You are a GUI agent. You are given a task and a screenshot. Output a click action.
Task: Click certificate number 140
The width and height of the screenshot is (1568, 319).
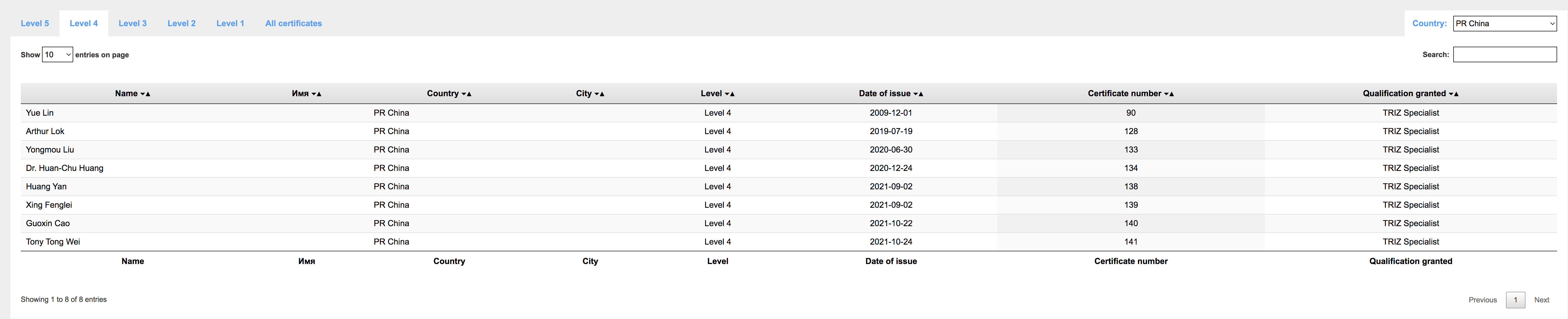pyautogui.click(x=1131, y=223)
